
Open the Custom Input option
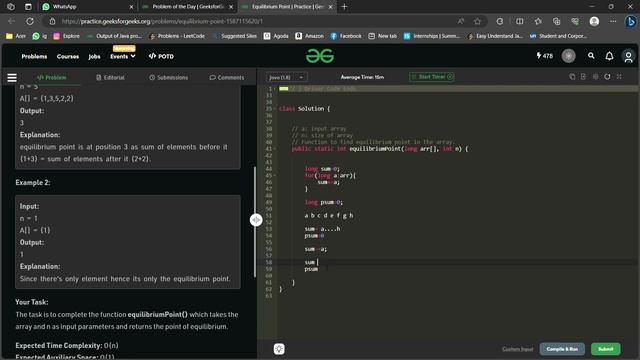[518, 349]
